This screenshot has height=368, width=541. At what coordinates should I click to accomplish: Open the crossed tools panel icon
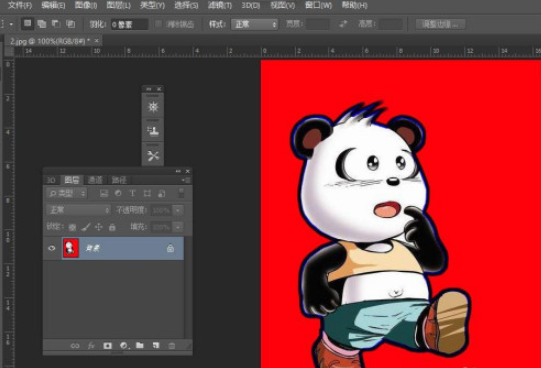153,156
